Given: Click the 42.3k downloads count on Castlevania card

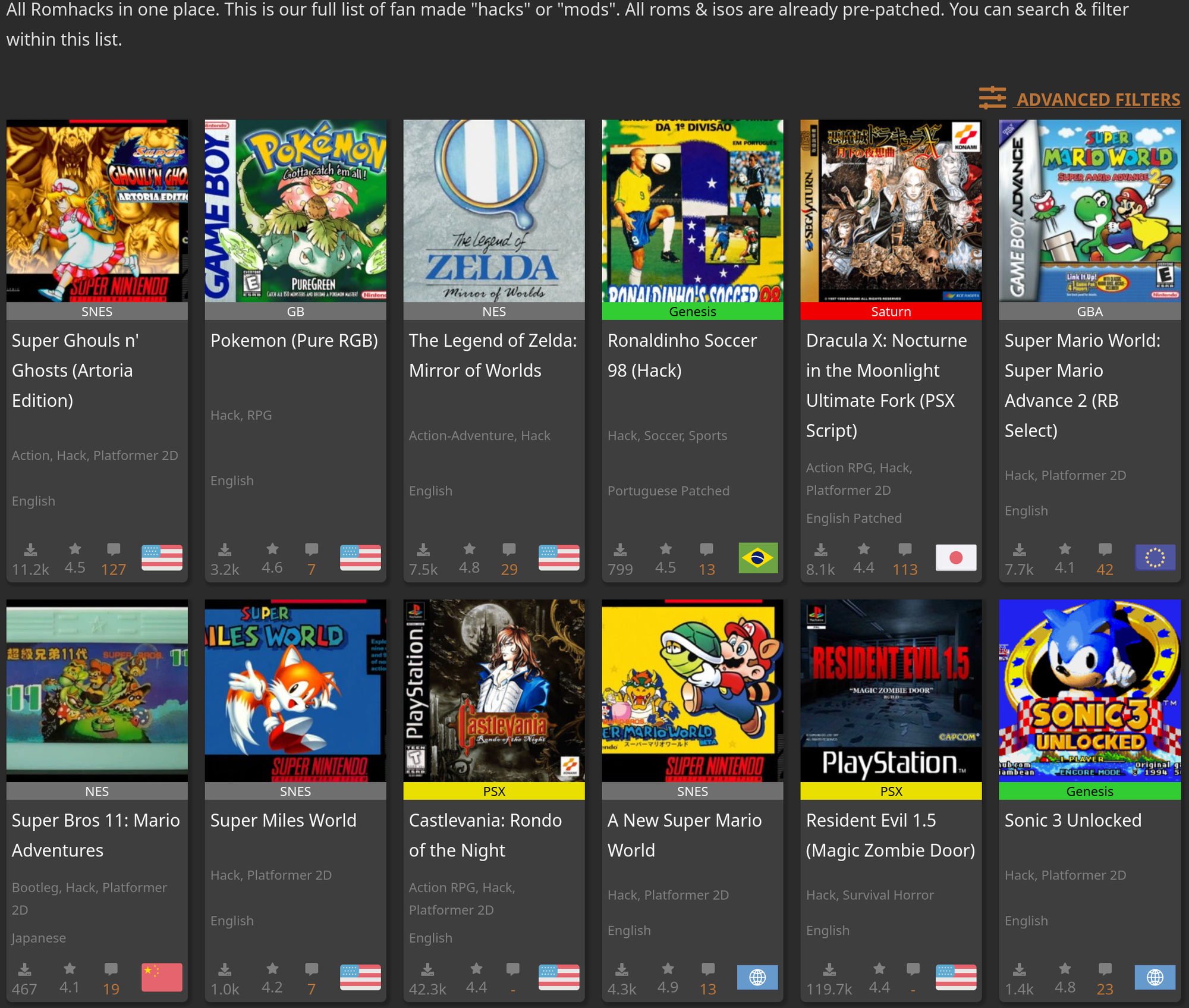Looking at the screenshot, I should click(427, 989).
